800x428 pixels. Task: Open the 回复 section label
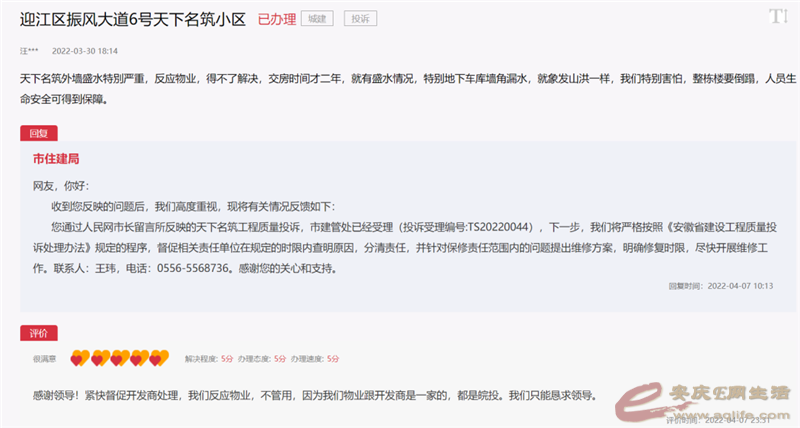[x=40, y=133]
